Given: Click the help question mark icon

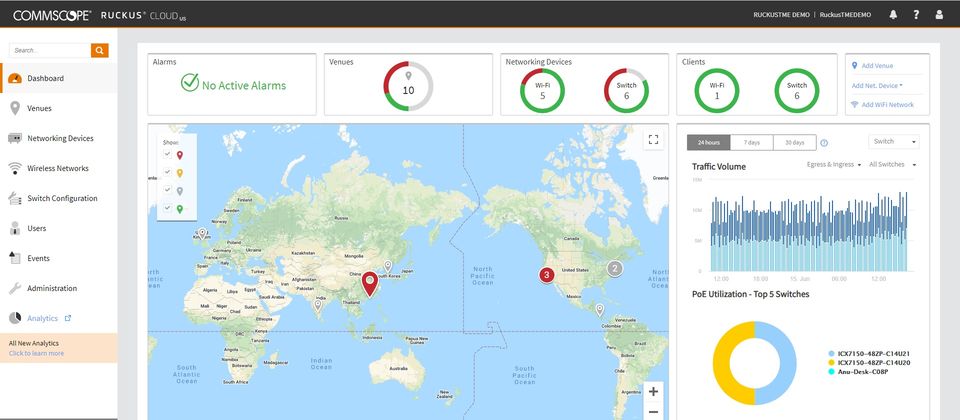Looking at the screenshot, I should pyautogui.click(x=916, y=15).
